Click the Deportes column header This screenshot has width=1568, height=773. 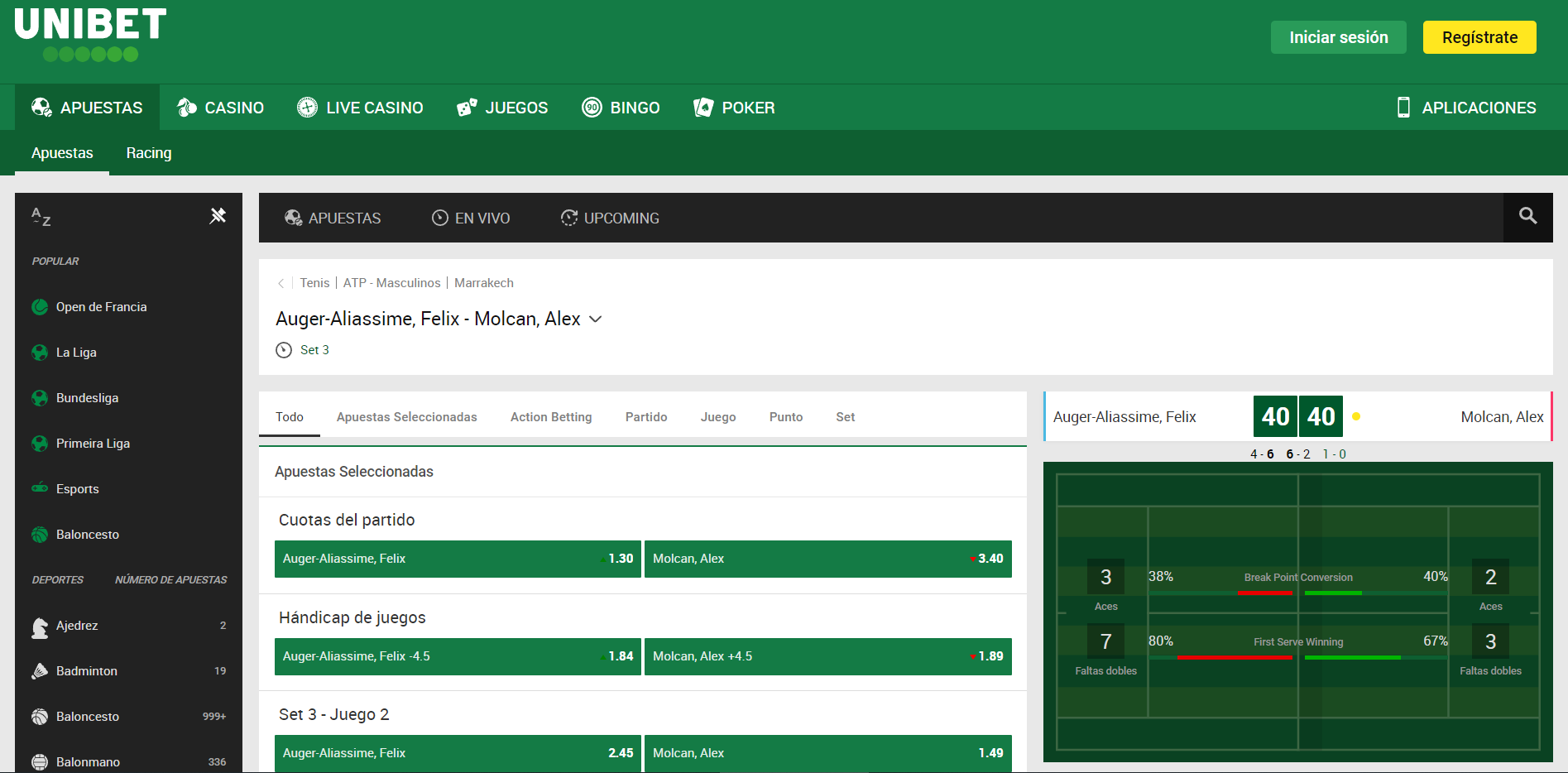(57, 580)
